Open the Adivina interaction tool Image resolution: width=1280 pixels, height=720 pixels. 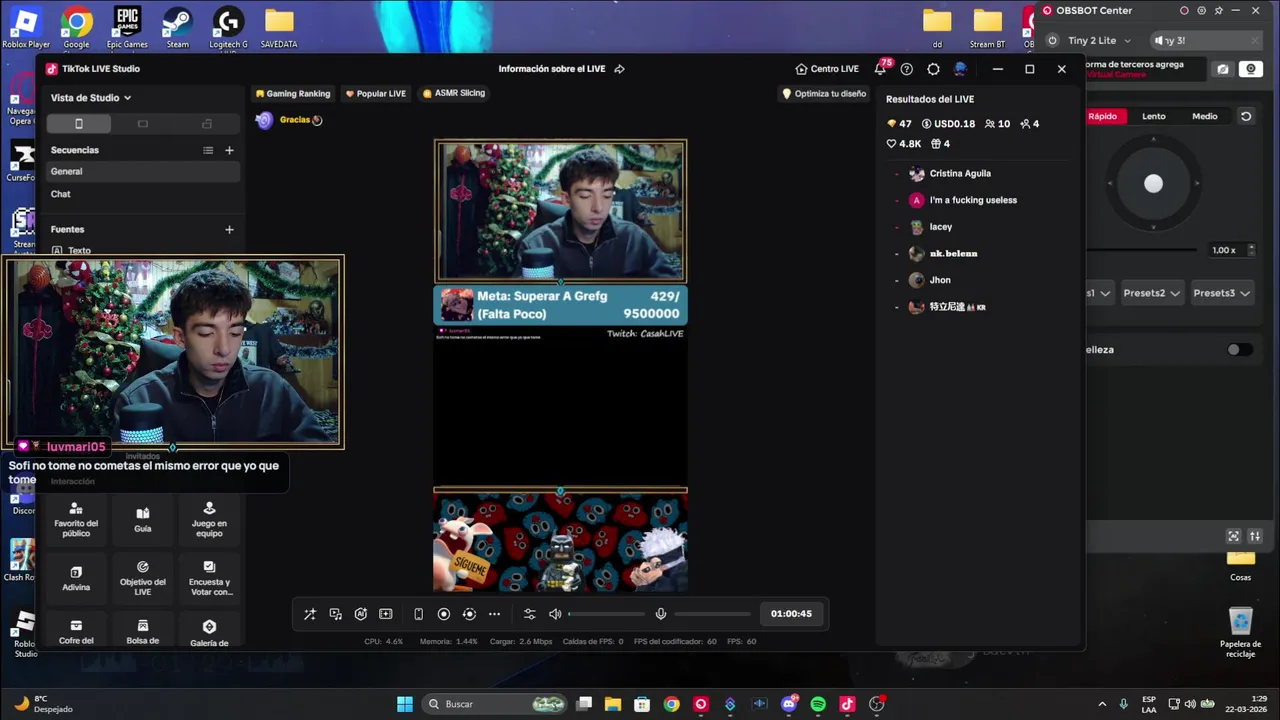76,578
